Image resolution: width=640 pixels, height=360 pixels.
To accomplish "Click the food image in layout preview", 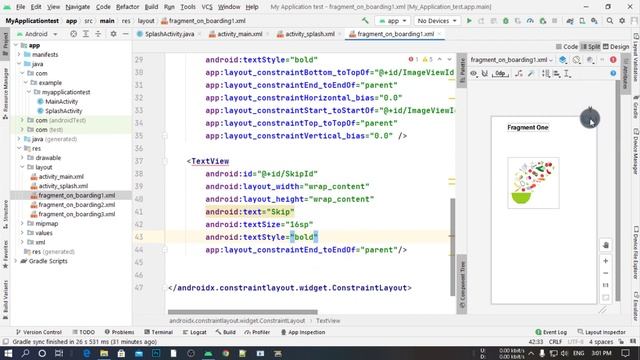I will pos(533,183).
